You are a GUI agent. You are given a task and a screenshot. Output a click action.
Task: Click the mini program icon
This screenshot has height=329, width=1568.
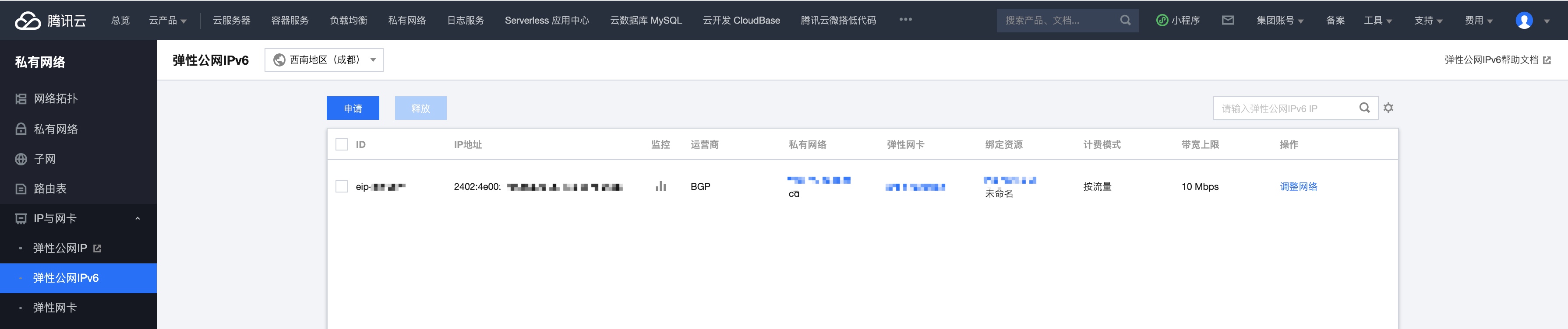pos(1162,20)
